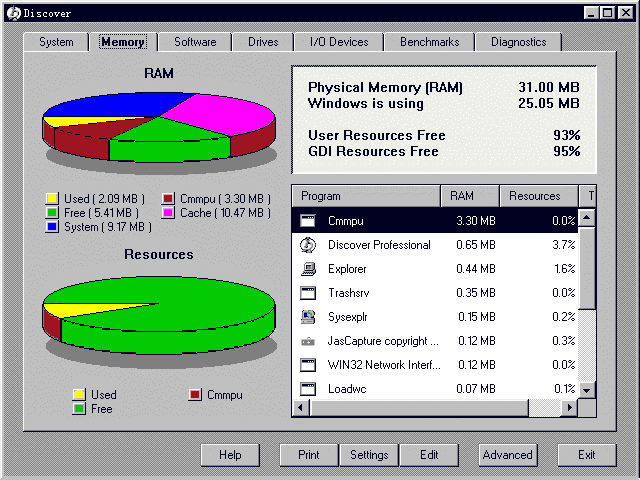640x480 pixels.
Task: Open the Benchmarks tab
Action: [x=429, y=42]
